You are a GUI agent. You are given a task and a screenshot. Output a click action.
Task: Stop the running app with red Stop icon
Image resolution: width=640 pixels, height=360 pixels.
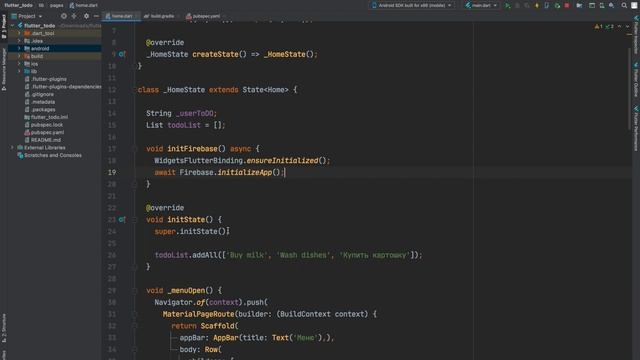[x=567, y=6]
